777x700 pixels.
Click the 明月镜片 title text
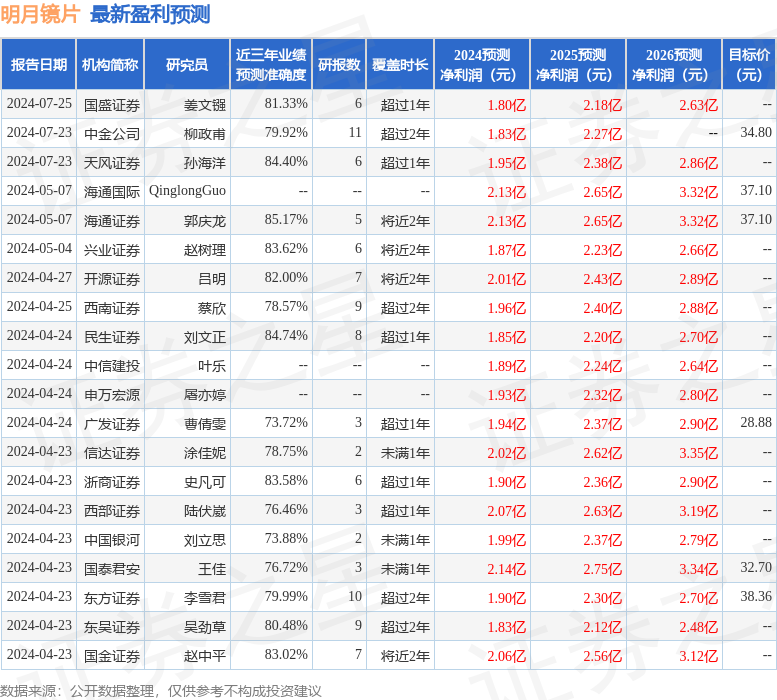click(x=40, y=14)
